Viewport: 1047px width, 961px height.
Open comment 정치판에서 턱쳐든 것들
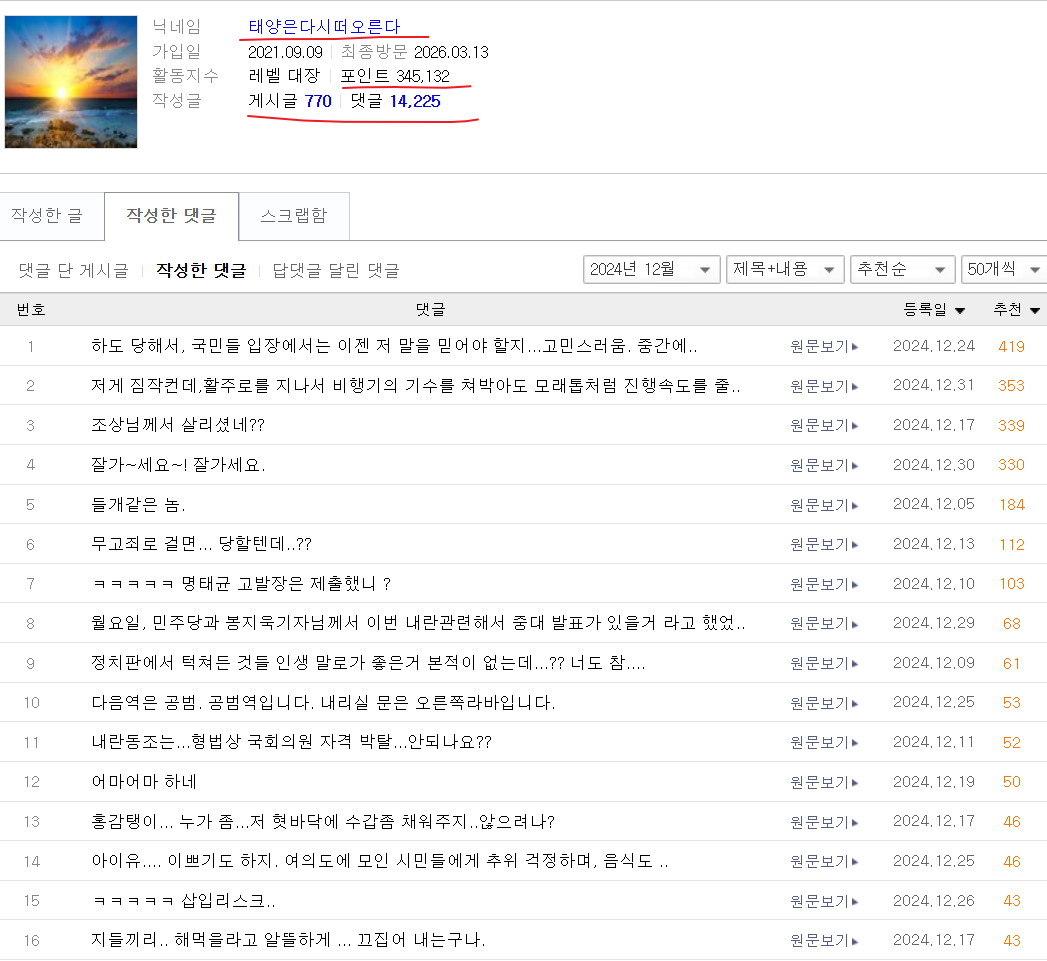[368, 662]
